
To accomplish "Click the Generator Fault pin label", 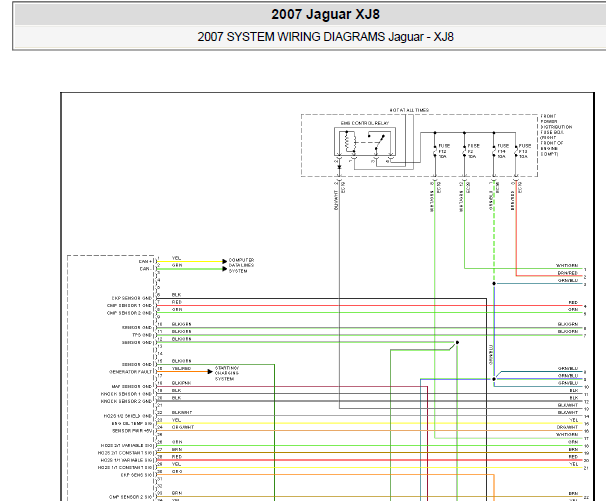I will (130, 372).
